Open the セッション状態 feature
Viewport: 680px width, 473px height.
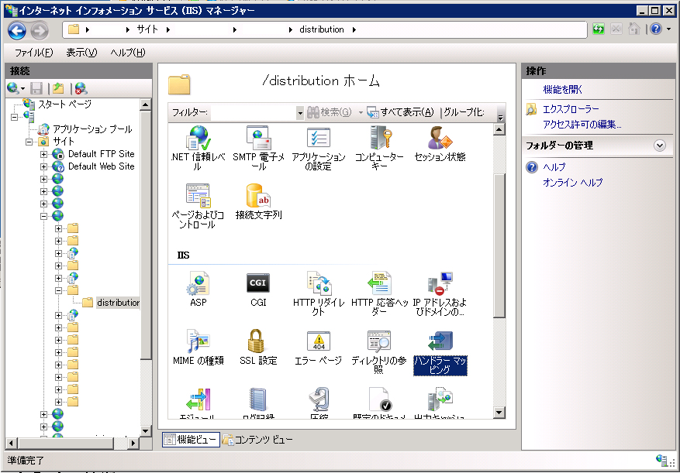(440, 144)
